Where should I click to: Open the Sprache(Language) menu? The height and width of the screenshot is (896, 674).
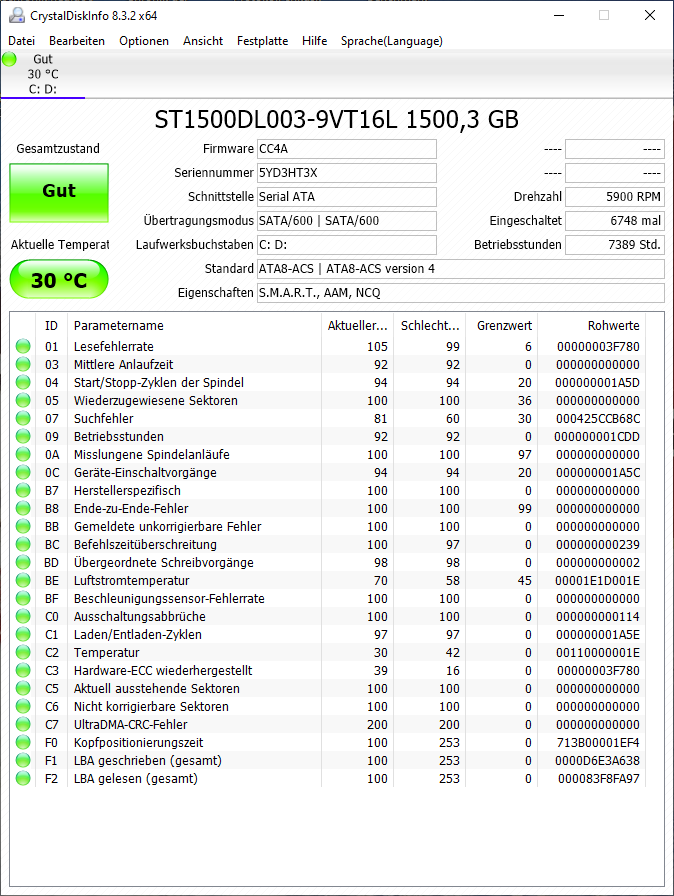coord(392,41)
